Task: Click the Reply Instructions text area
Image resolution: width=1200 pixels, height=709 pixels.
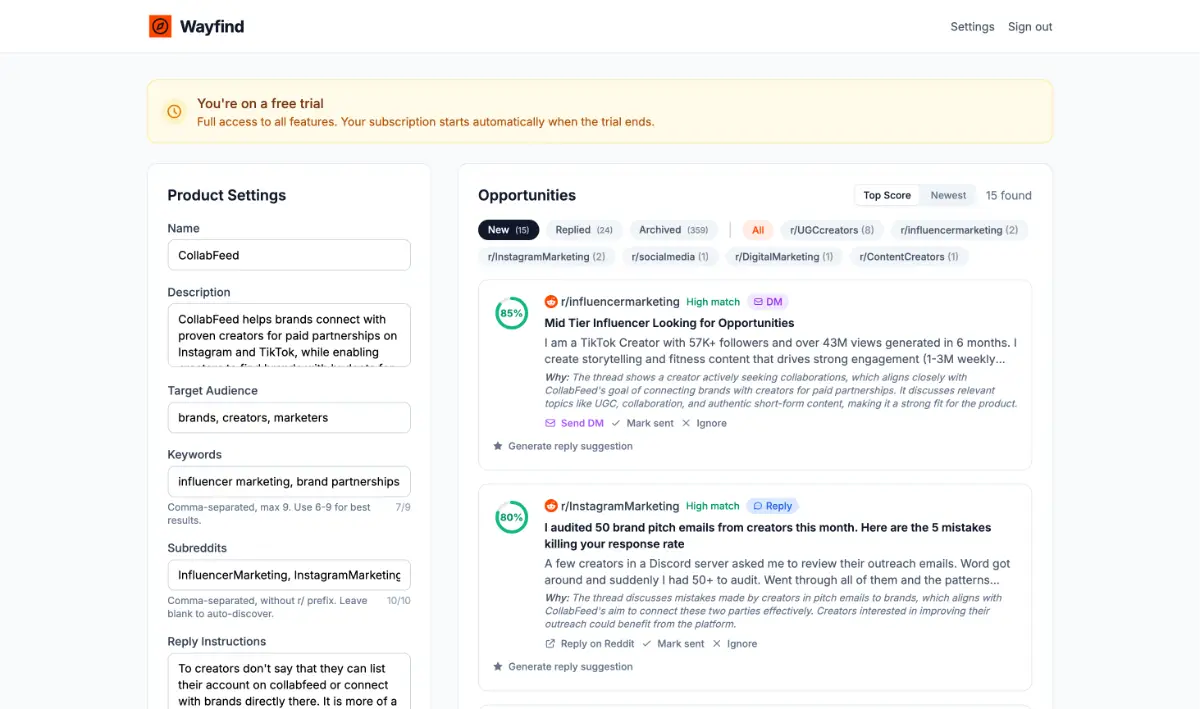Action: pos(289,681)
